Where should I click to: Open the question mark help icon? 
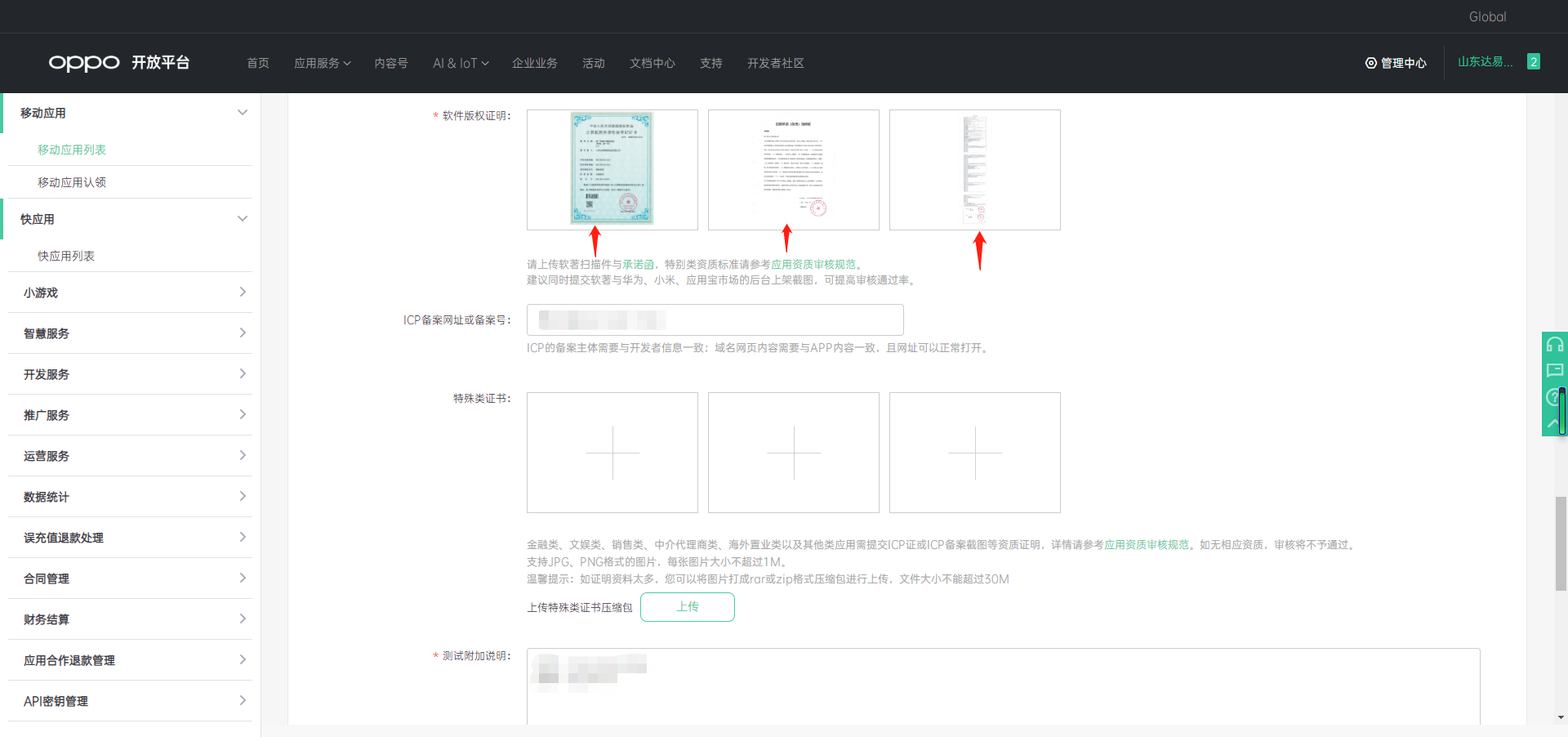pos(1552,397)
